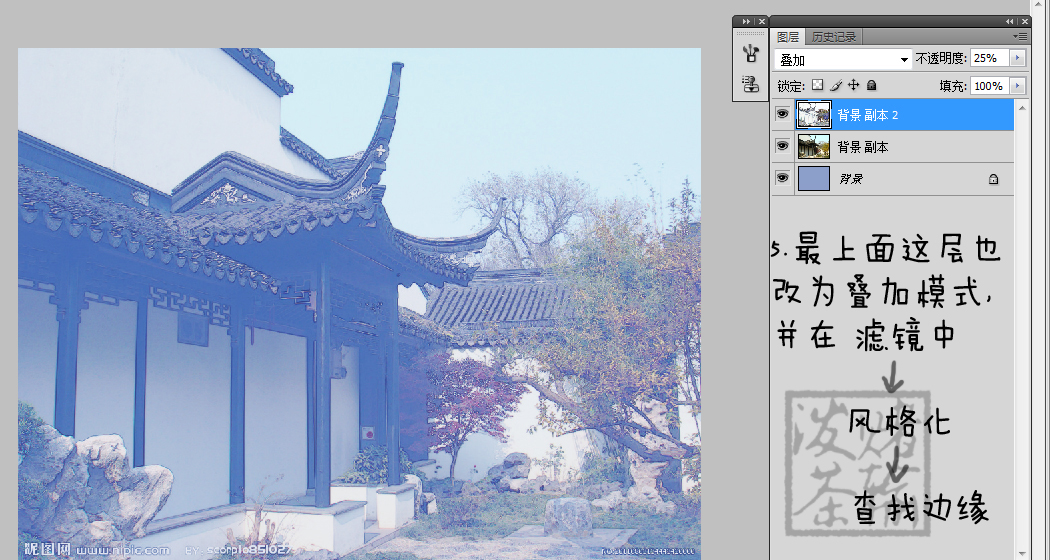
Task: Open the 不透明度 opacity slider arrow
Action: [1018, 59]
